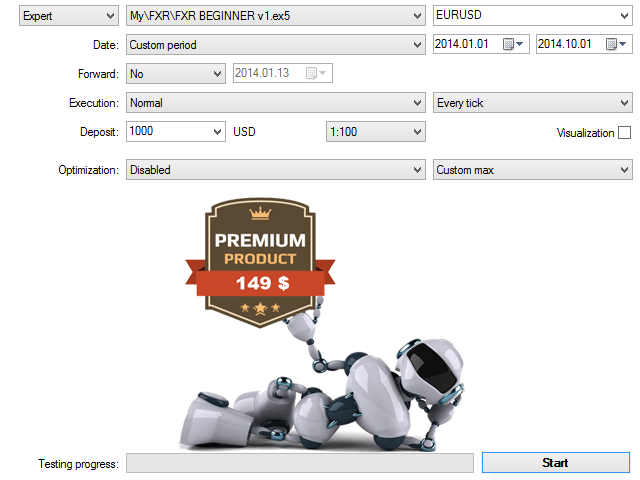Open the Expert type dropdown
Image resolution: width=640 pixels, height=480 pixels.
click(69, 16)
